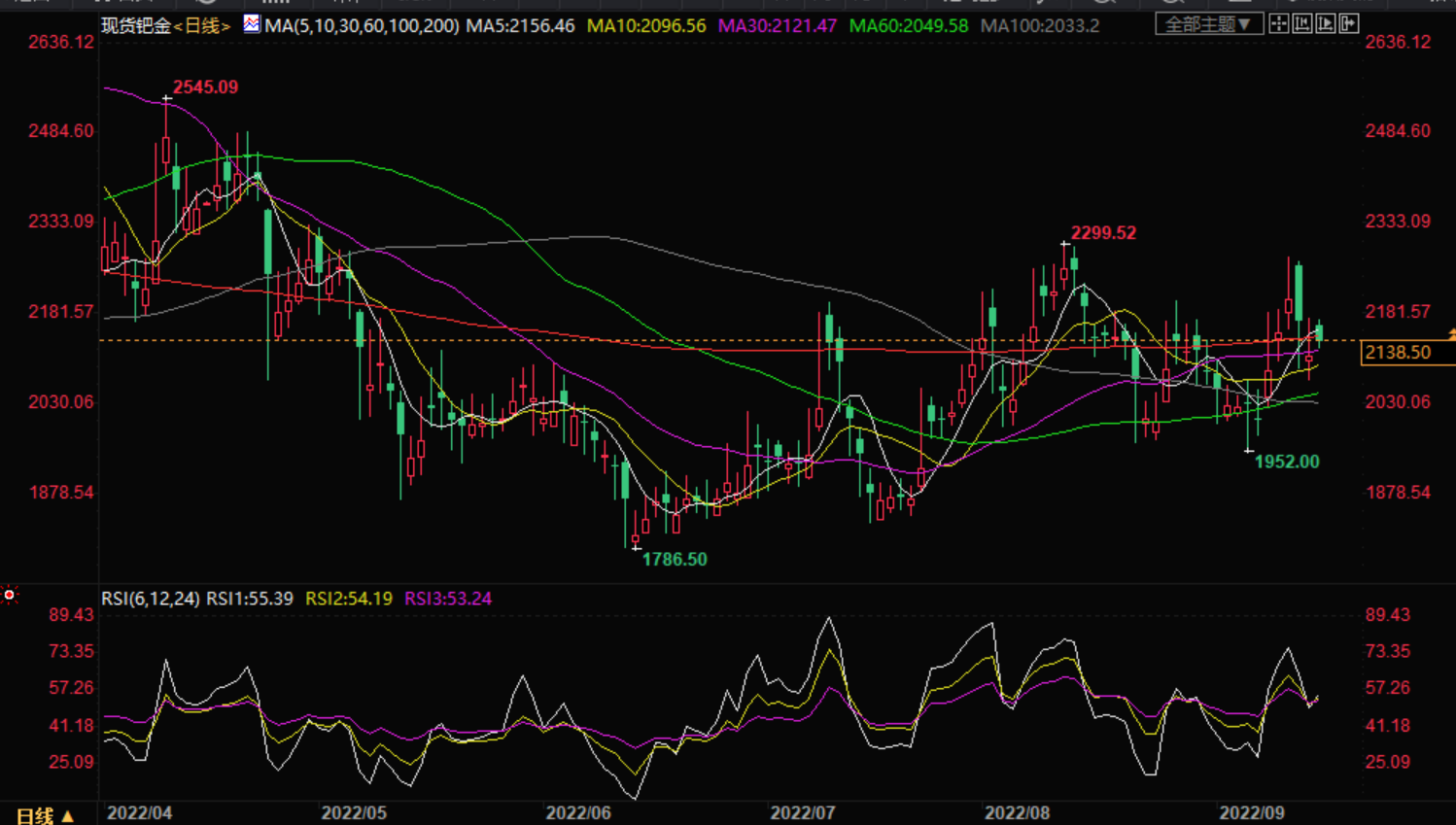This screenshot has height=825, width=1456.
Task: Click the 2022/07 date on the time axis
Action: pos(802,812)
